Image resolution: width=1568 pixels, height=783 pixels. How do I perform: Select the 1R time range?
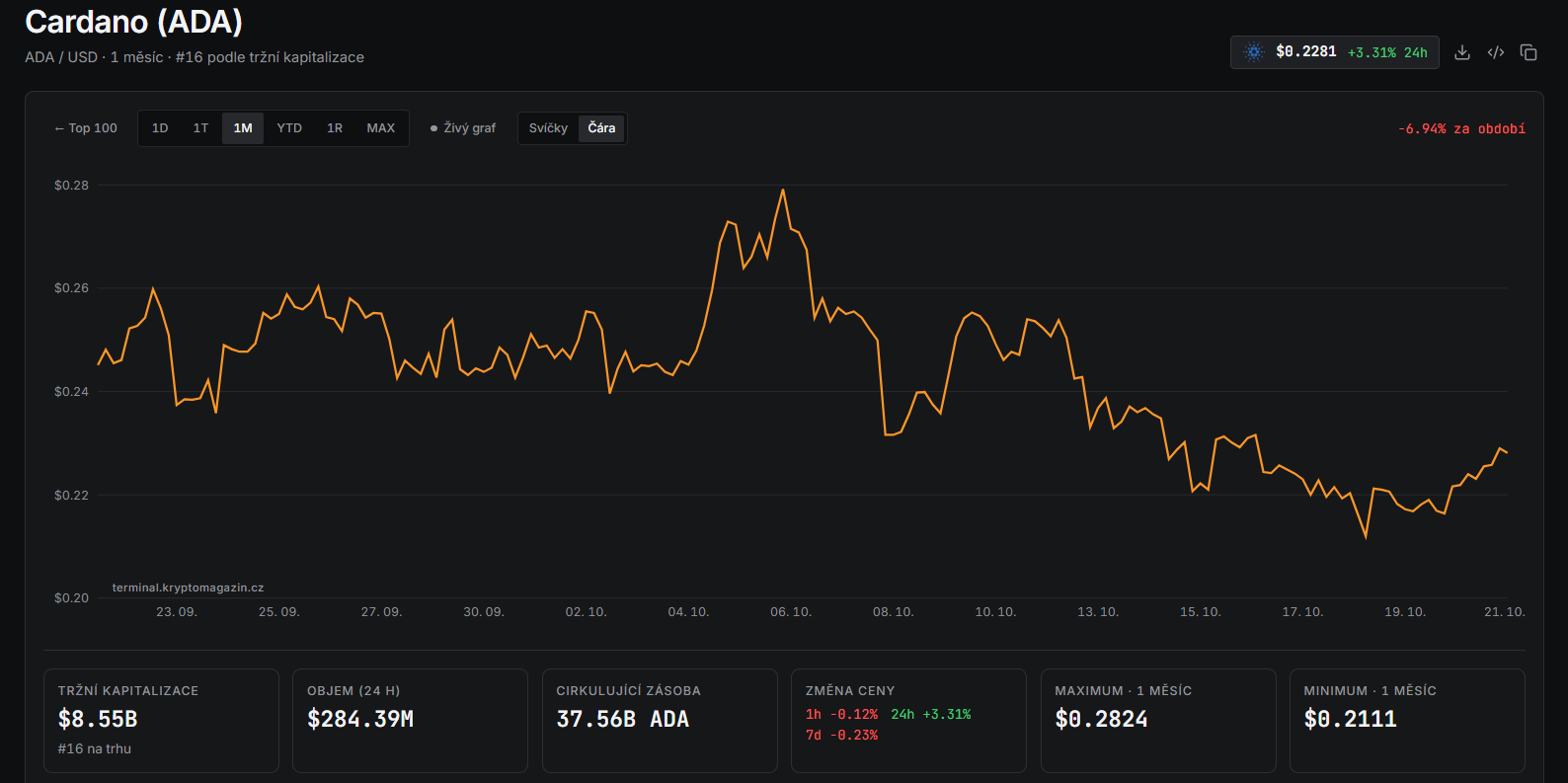point(335,128)
